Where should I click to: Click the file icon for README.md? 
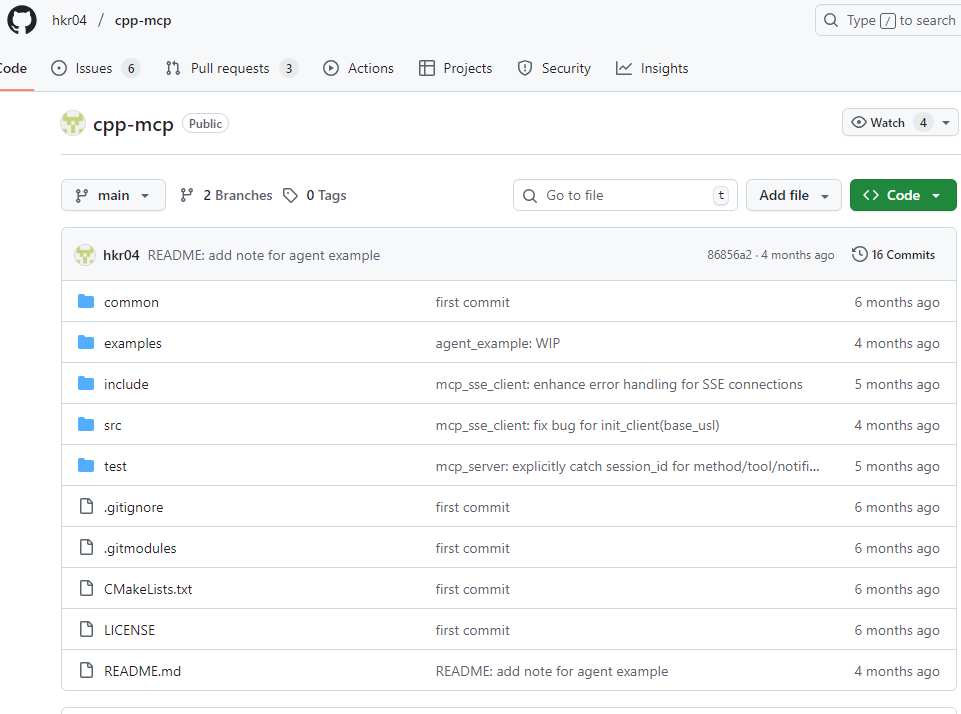(x=86, y=670)
